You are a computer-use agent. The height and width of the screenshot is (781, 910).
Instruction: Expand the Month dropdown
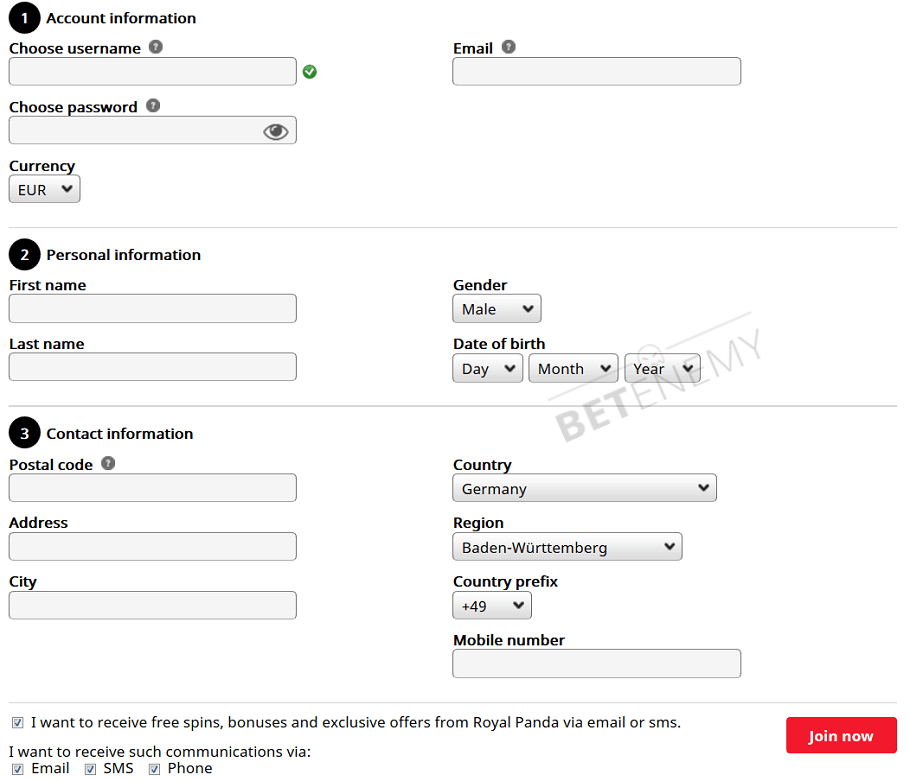573,368
